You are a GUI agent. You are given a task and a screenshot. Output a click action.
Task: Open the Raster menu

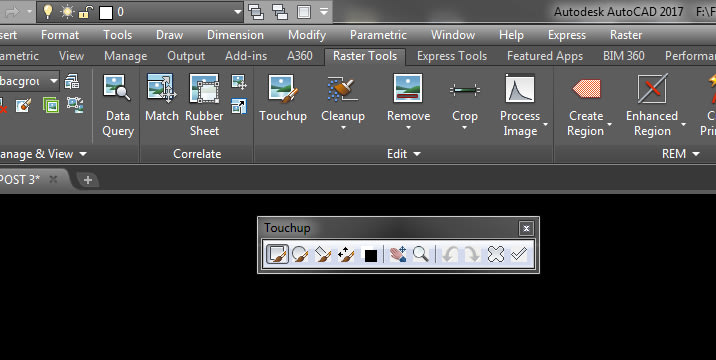626,35
